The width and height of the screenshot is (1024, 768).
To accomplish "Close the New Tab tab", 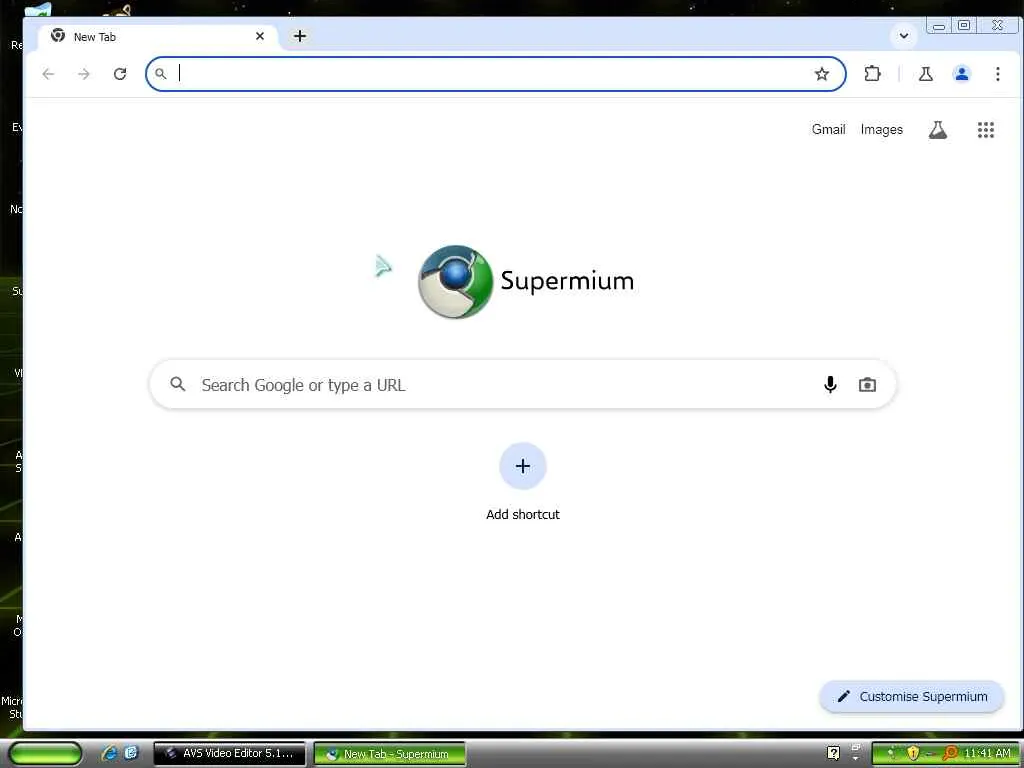I will (x=260, y=36).
